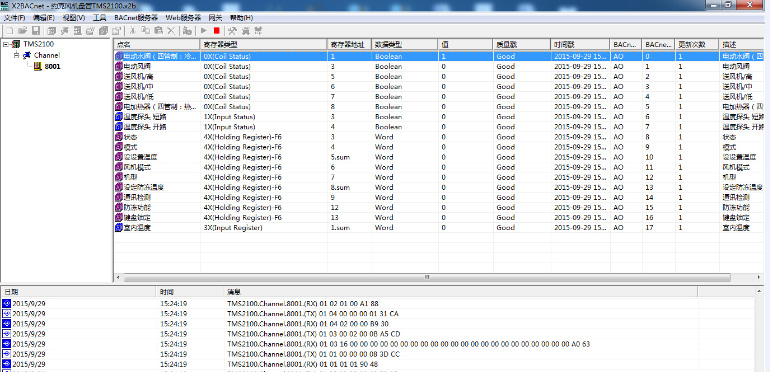Viewport: 770px width, 372px height.
Task: Click the Paste toolbar icon
Action: 158,31
